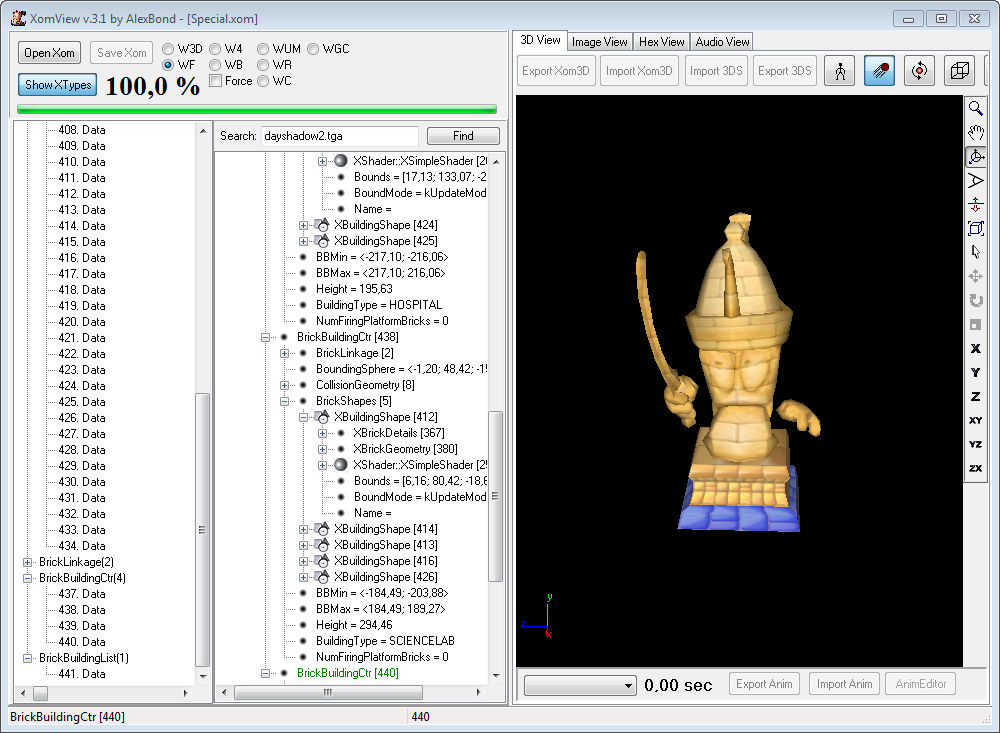The height and width of the screenshot is (733, 1000).
Task: Click the Search text field
Action: 338,136
